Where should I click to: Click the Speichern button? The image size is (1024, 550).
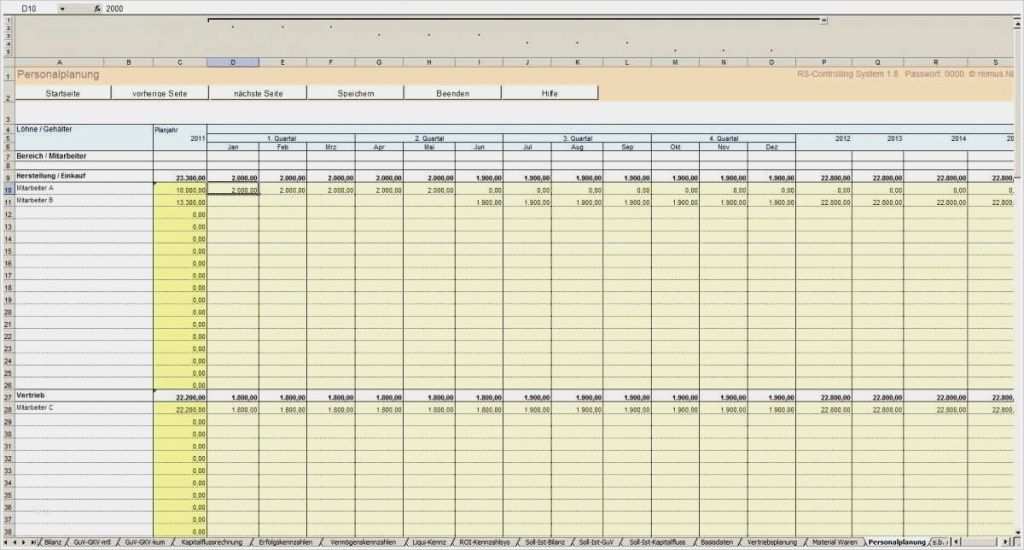click(355, 93)
